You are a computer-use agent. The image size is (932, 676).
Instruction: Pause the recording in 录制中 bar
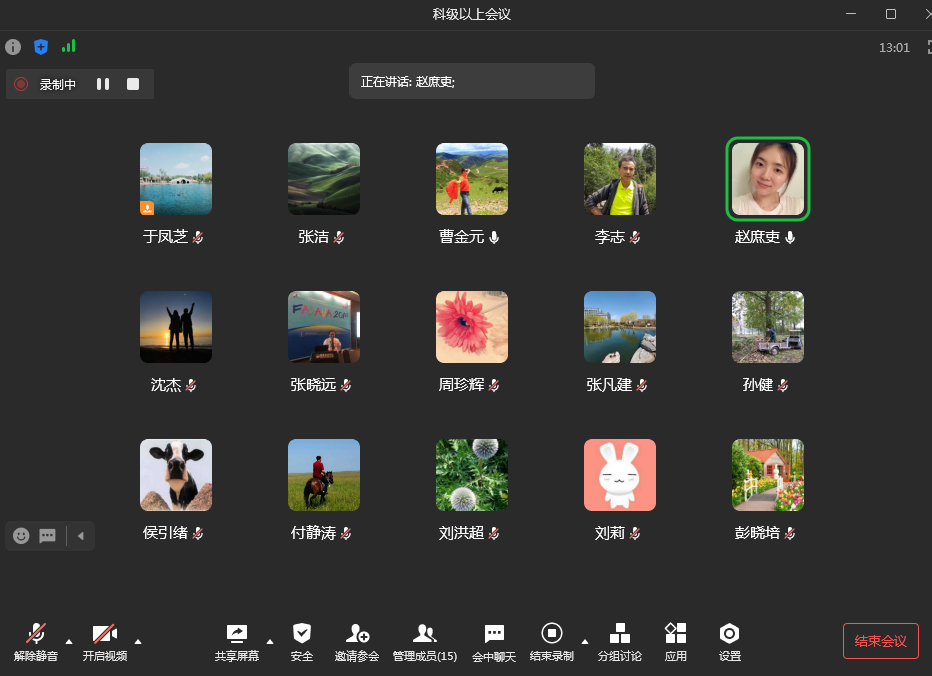pyautogui.click(x=103, y=84)
